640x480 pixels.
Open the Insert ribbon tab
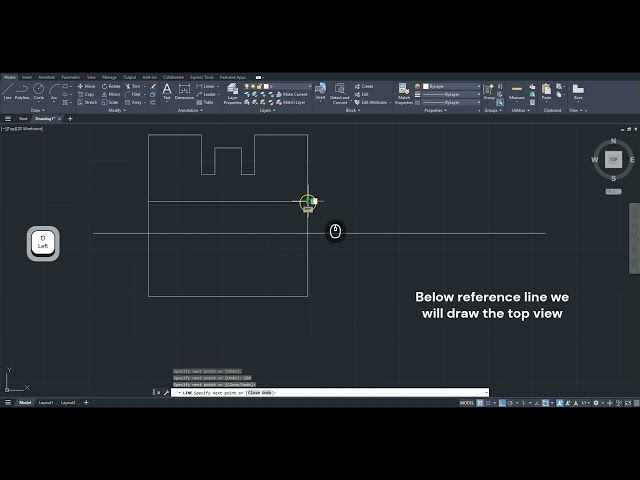[27, 77]
